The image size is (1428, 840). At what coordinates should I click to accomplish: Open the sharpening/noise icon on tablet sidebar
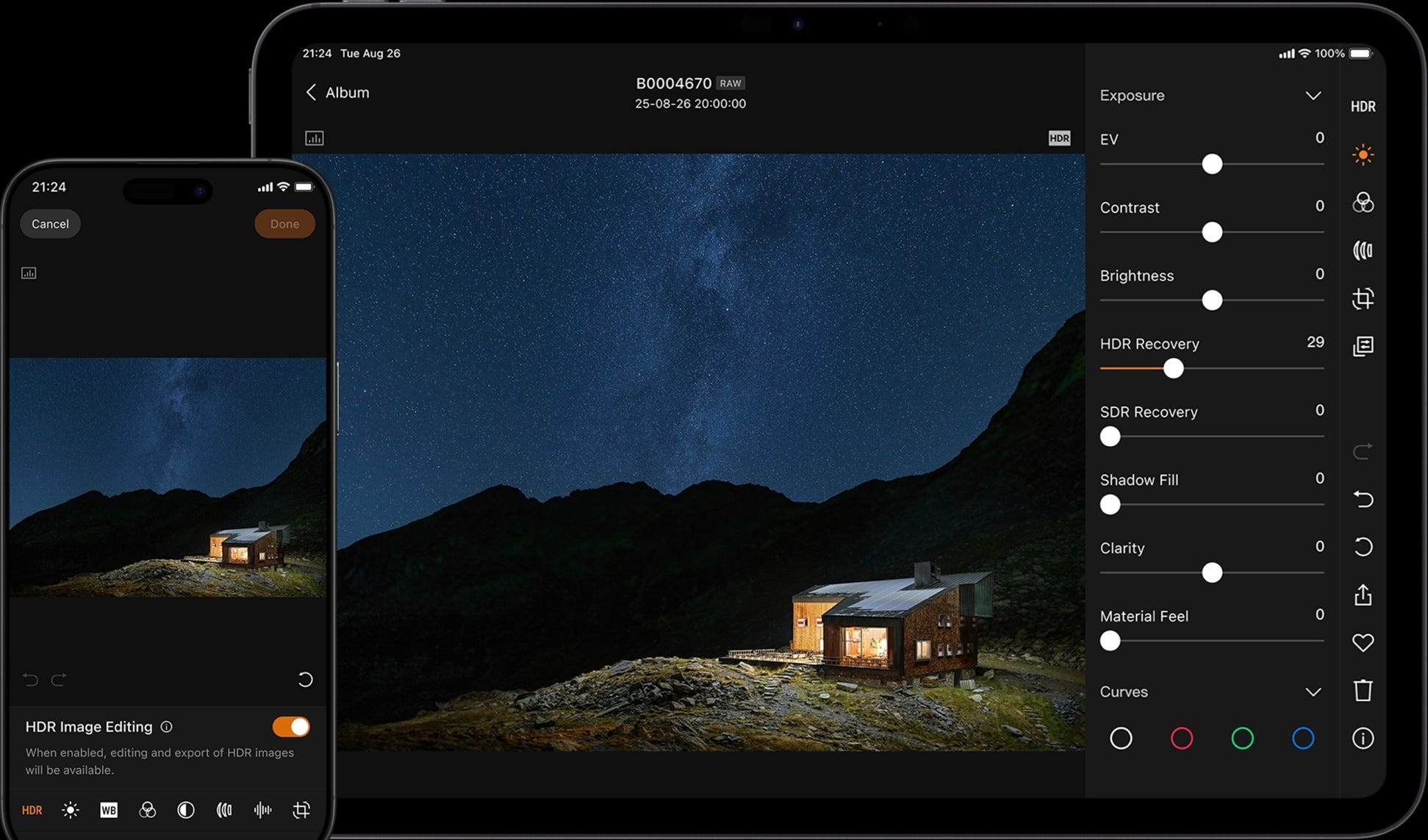click(1363, 251)
